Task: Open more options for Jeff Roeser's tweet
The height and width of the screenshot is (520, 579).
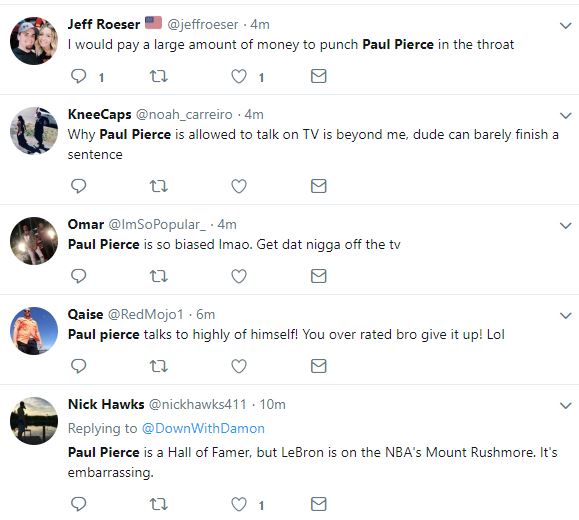Action: click(566, 26)
